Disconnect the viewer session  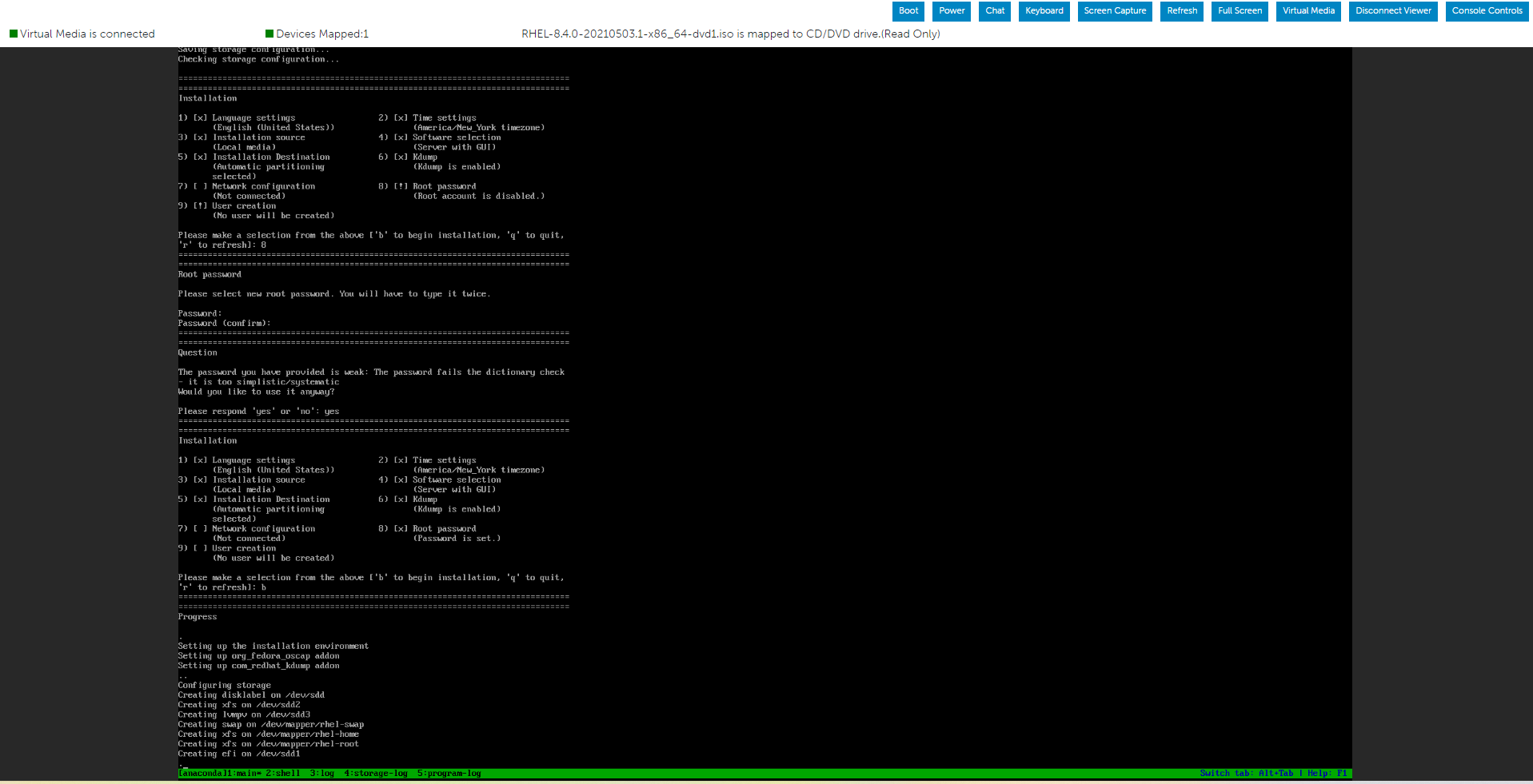pyautogui.click(x=1392, y=11)
